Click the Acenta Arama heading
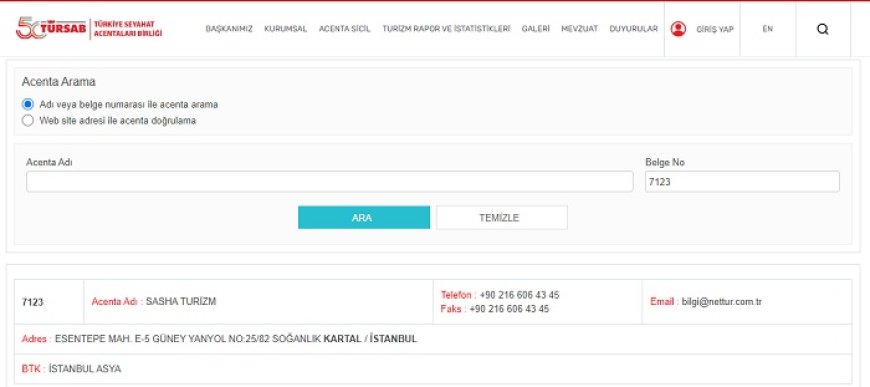The image size is (870, 387). pos(59,82)
